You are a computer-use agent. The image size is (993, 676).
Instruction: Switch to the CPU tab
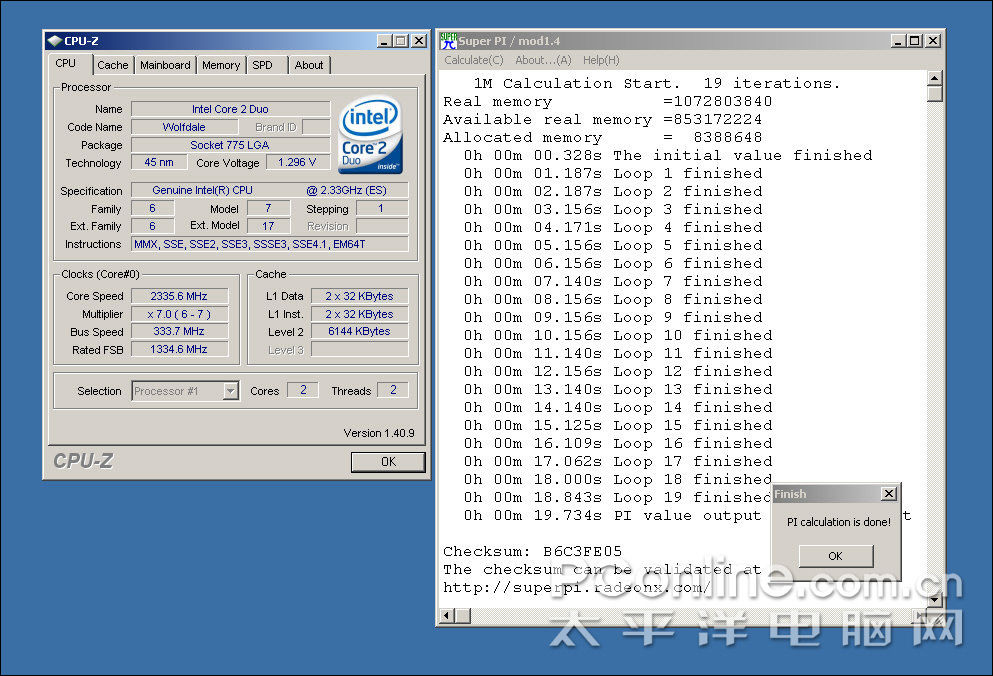click(x=66, y=64)
